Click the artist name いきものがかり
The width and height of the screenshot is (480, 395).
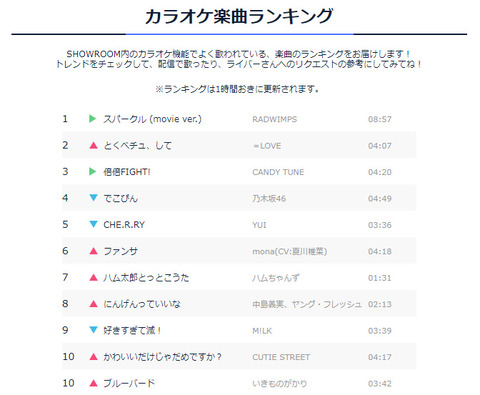coord(279,383)
